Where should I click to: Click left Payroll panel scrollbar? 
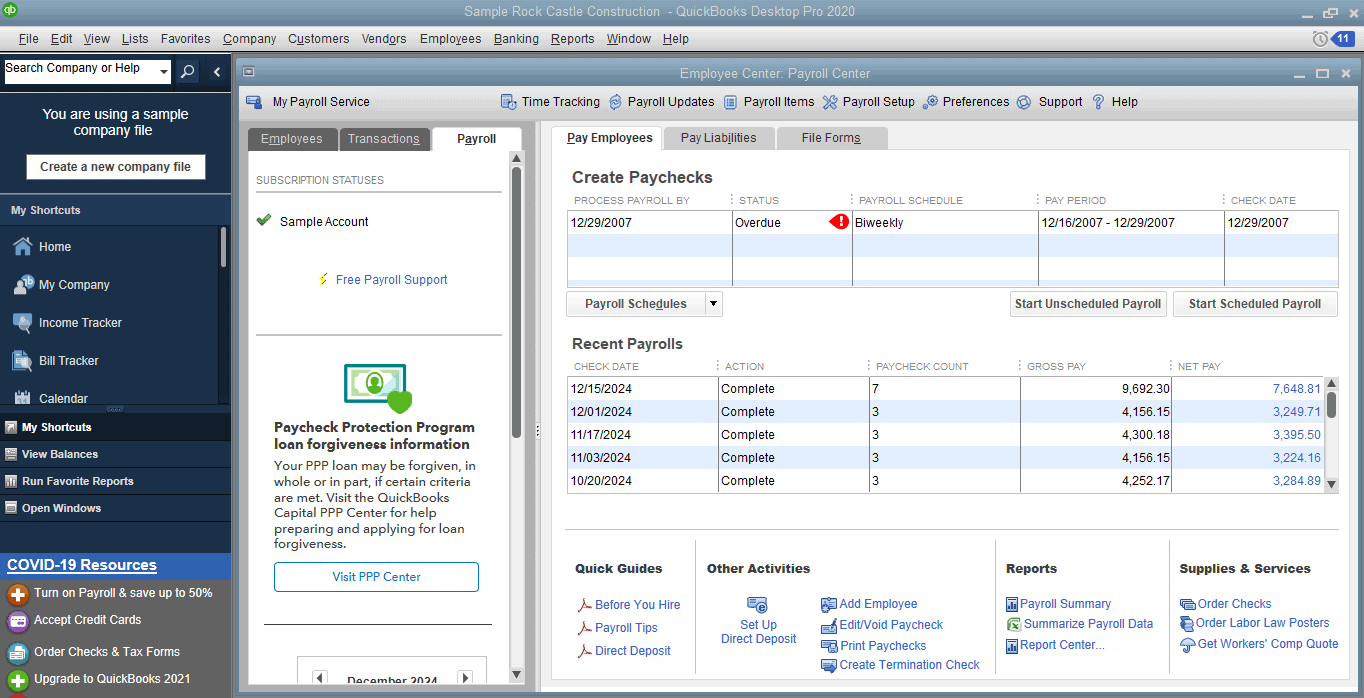[x=516, y=300]
